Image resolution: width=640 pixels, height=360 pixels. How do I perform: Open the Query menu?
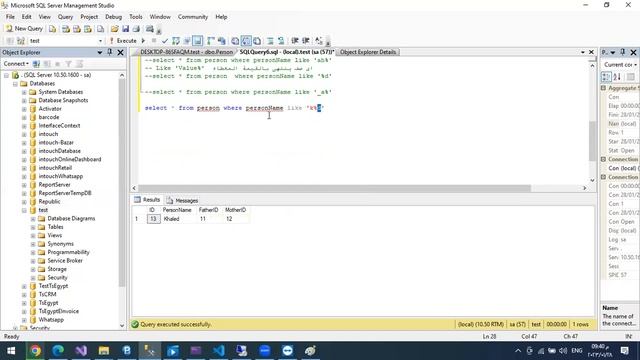[65, 17]
